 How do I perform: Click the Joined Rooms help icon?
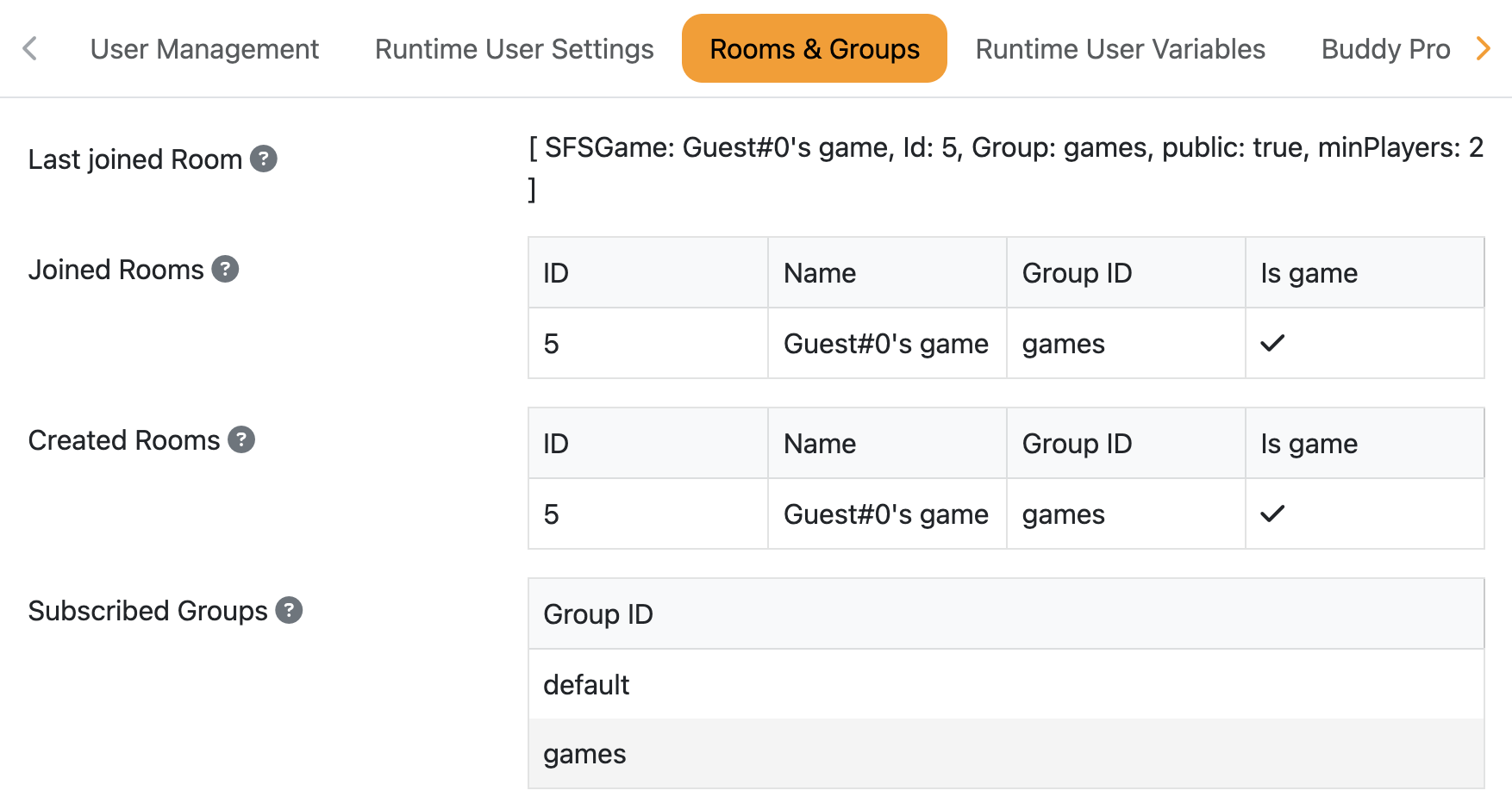tap(224, 269)
